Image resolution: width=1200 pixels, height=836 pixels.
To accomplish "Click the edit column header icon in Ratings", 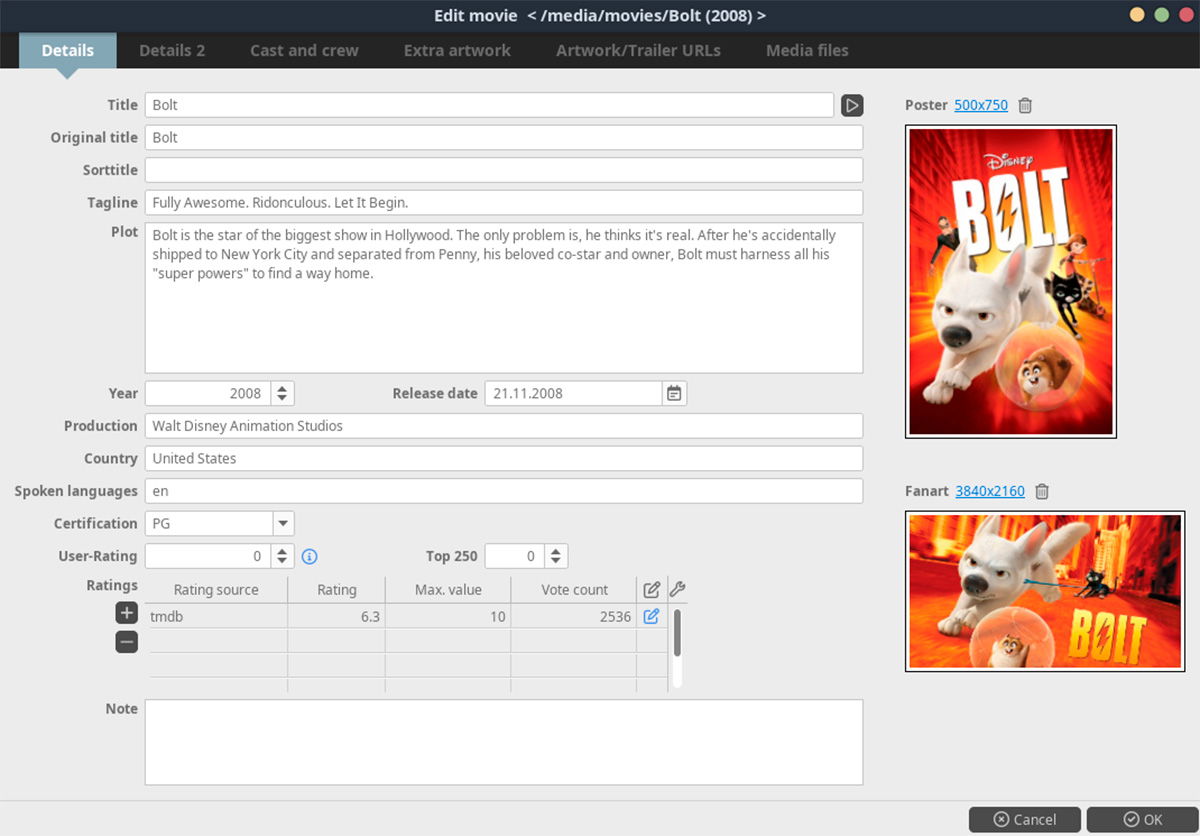I will [652, 590].
